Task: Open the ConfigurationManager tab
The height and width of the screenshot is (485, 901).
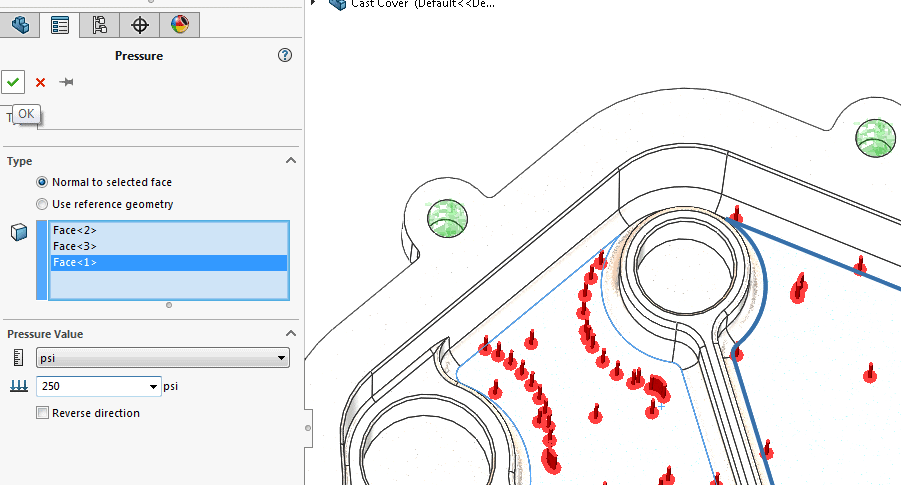Action: (x=99, y=24)
